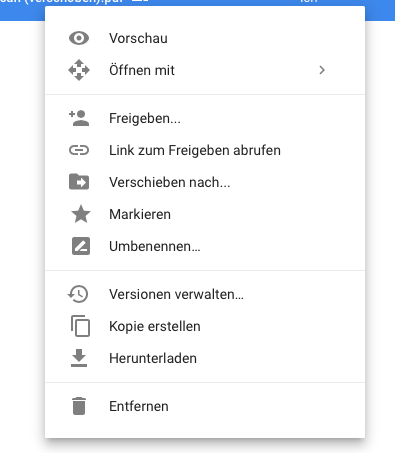
Task: Expand the Öffnen mit submenu arrow
Action: coord(322,70)
